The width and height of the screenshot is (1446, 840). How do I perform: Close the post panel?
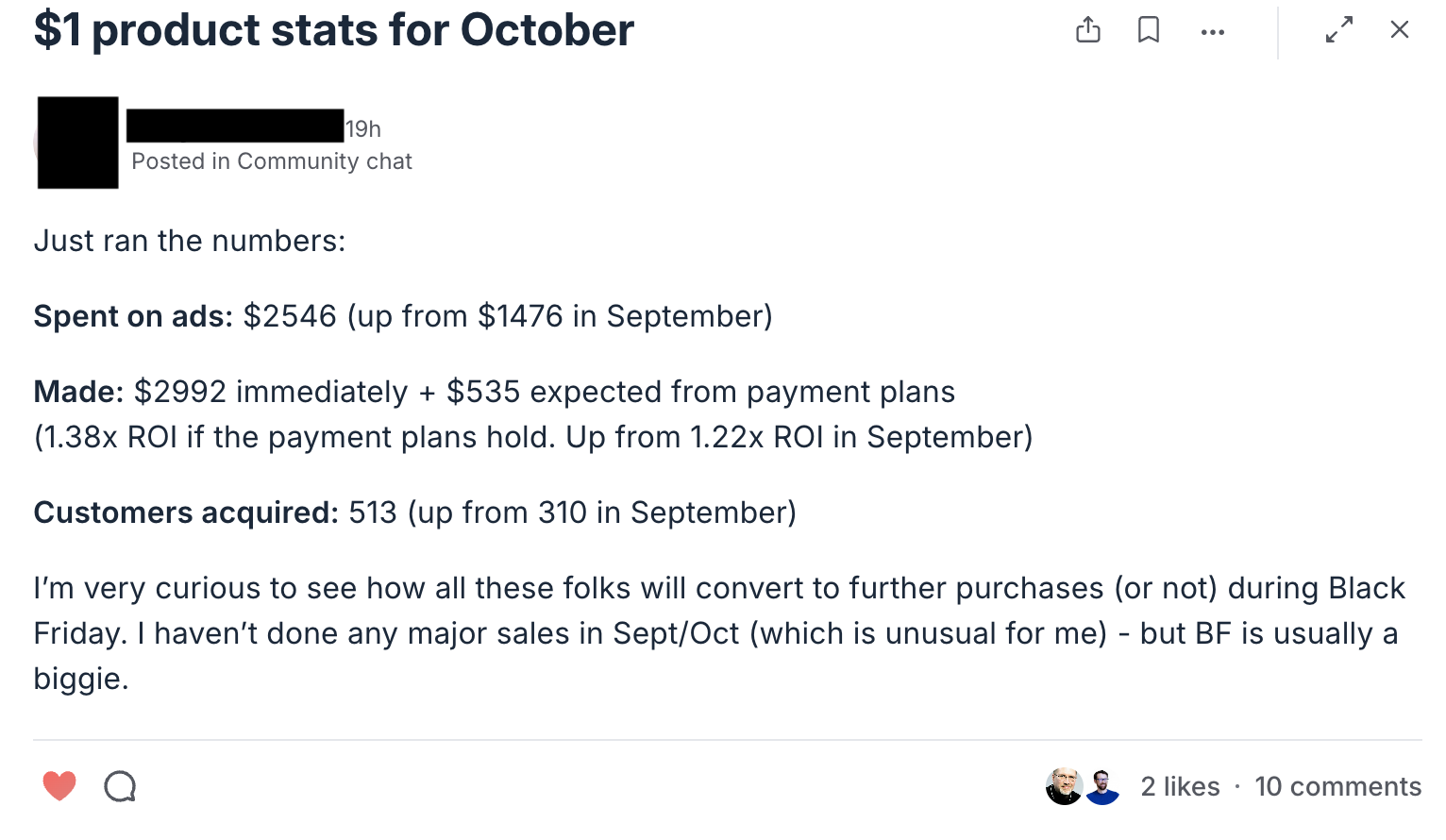1400,30
